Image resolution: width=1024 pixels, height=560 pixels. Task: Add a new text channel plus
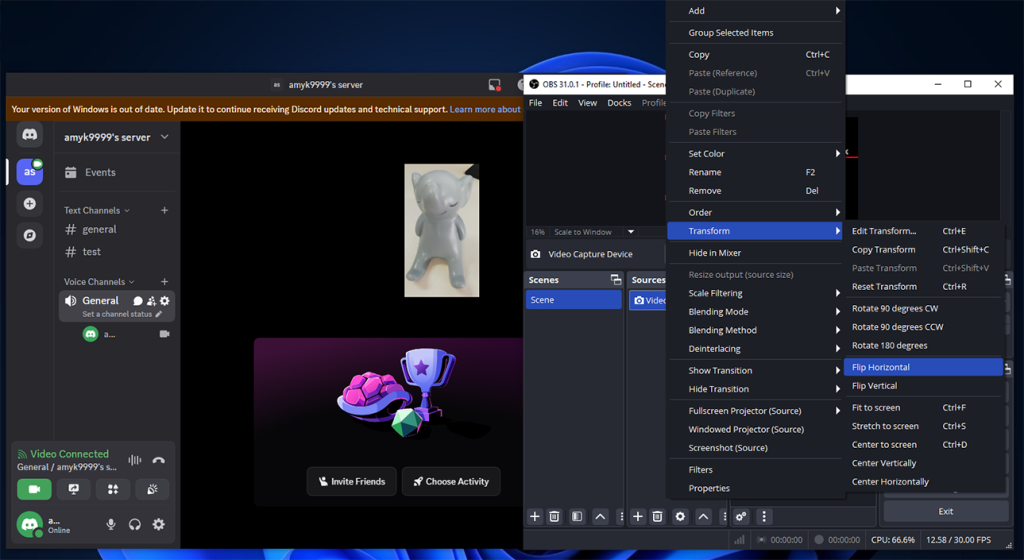pos(165,210)
